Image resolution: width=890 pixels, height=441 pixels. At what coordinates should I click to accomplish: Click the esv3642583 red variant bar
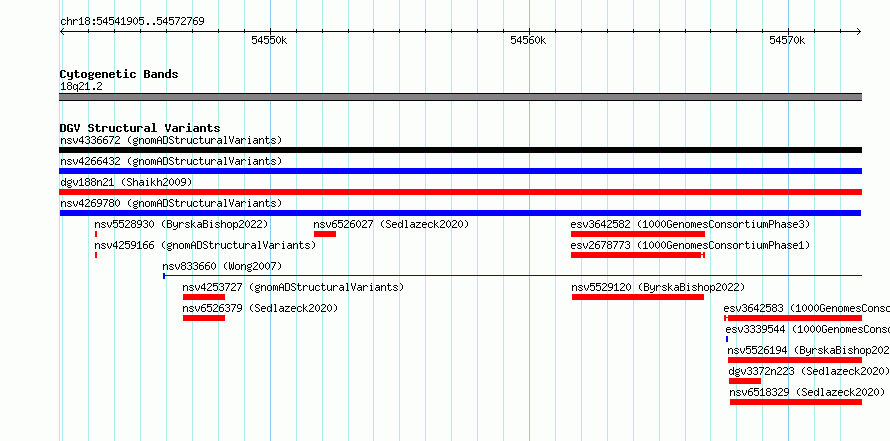793,318
